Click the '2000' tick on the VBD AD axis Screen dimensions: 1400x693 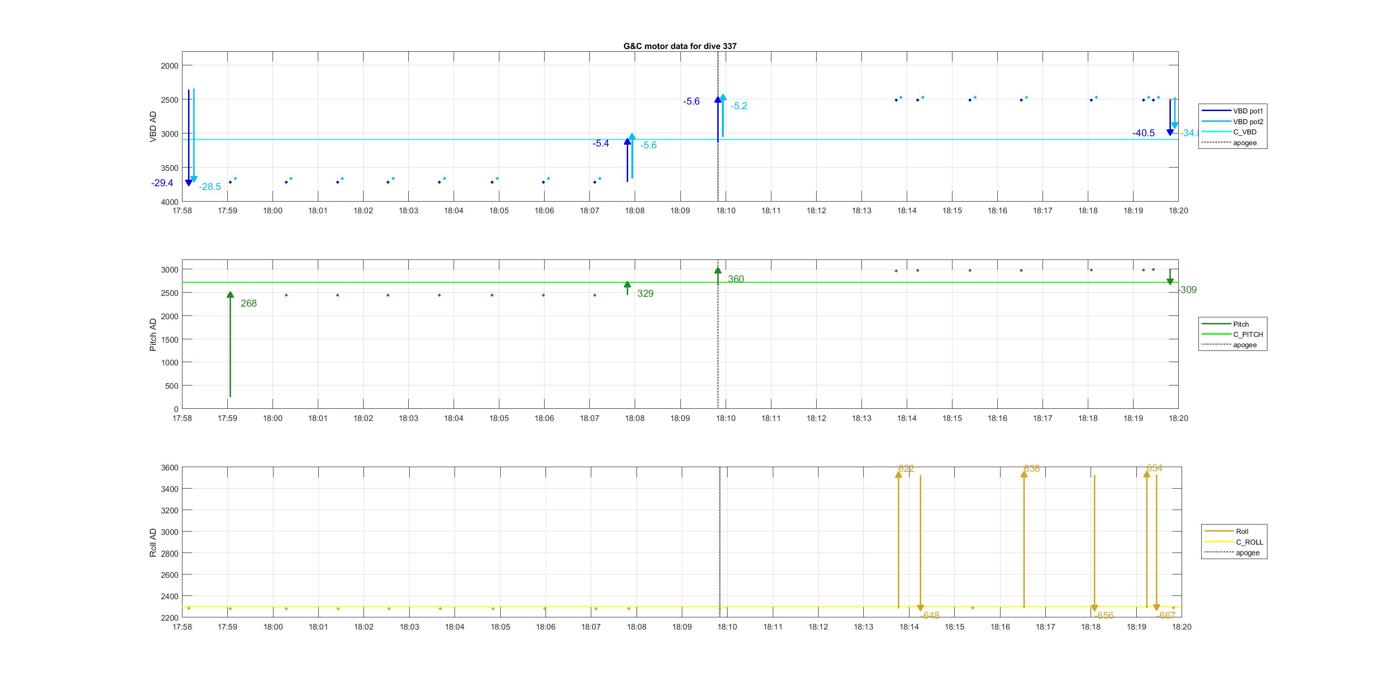pyautogui.click(x=170, y=66)
